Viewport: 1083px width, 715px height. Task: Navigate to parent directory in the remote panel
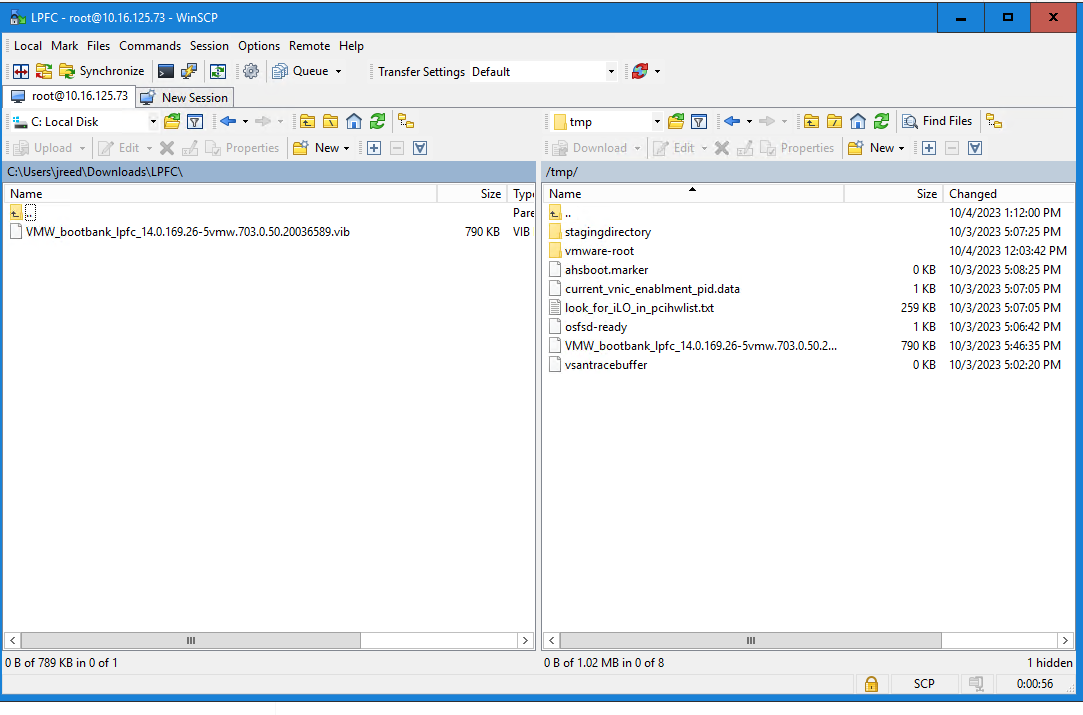point(810,121)
